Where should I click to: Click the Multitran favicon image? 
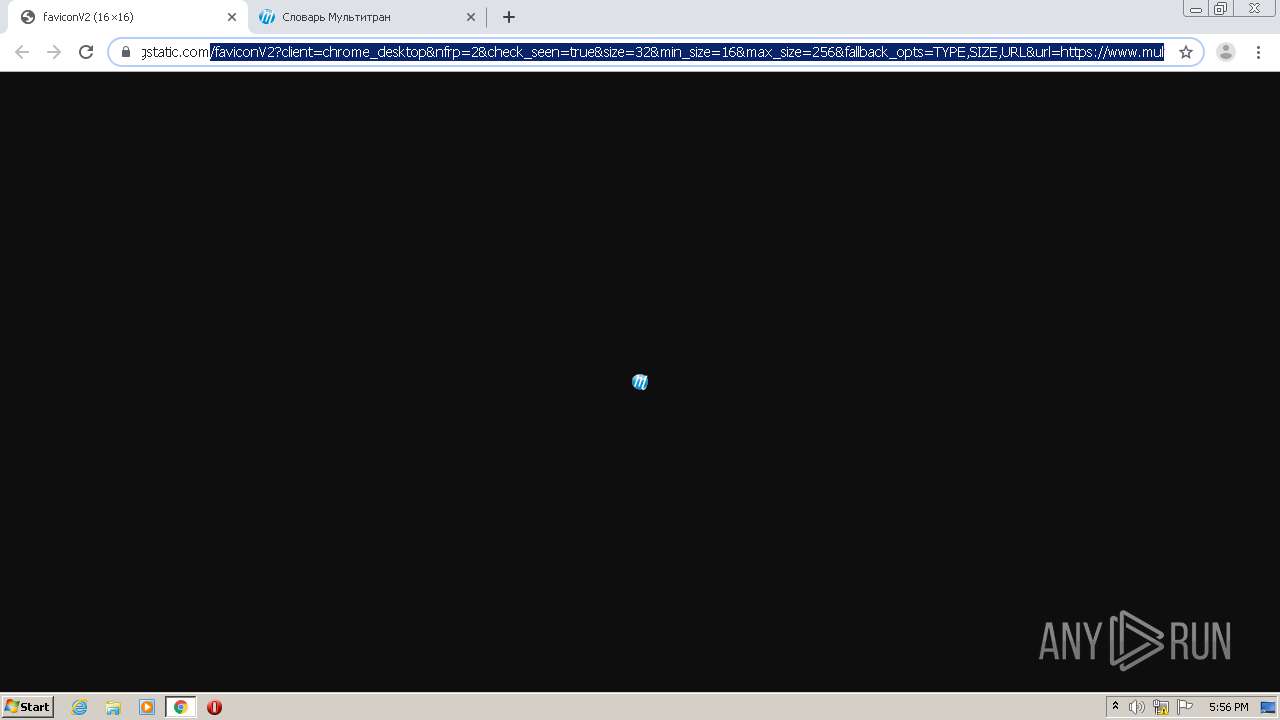640,382
